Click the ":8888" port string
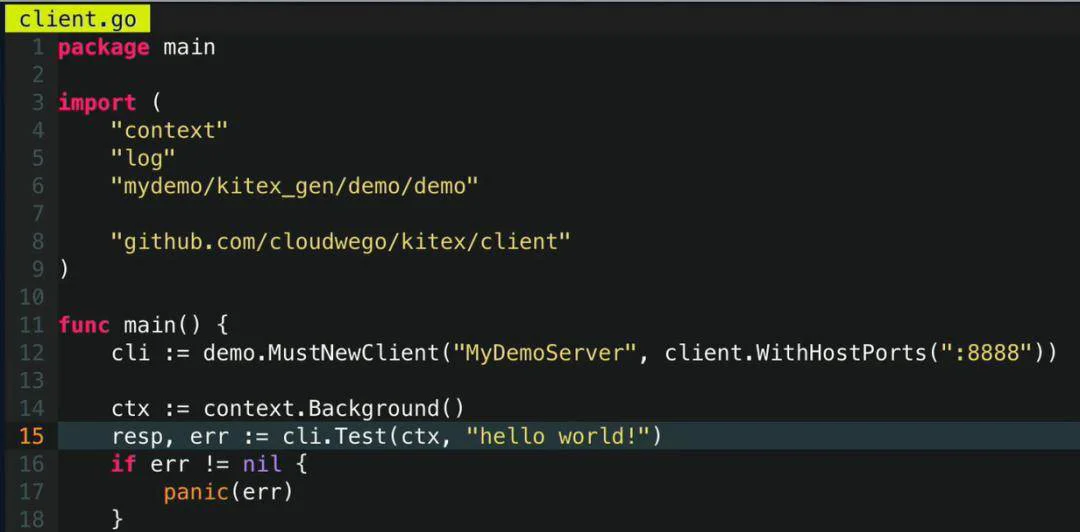 988,353
